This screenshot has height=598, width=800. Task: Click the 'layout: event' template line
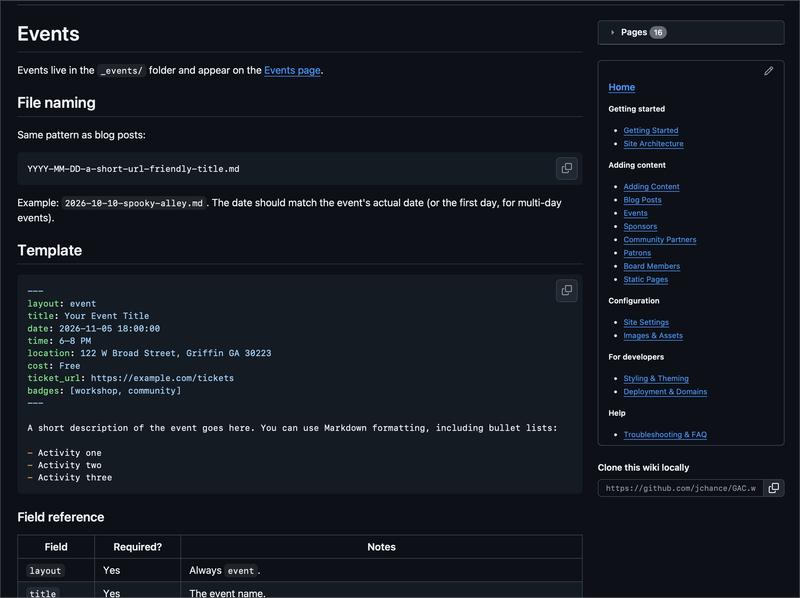tap(62, 304)
